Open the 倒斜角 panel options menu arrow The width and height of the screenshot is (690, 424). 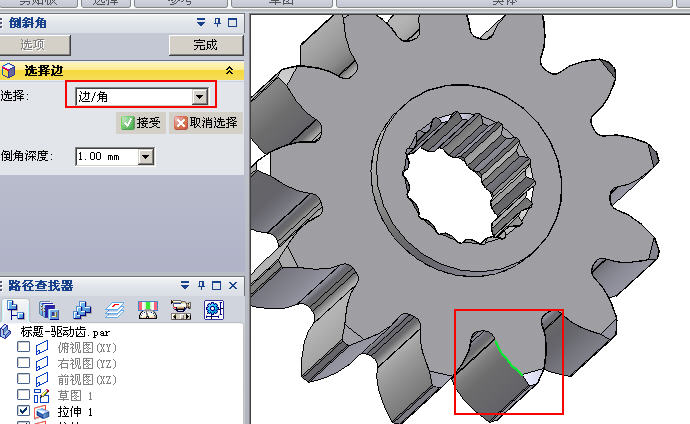(x=201, y=22)
